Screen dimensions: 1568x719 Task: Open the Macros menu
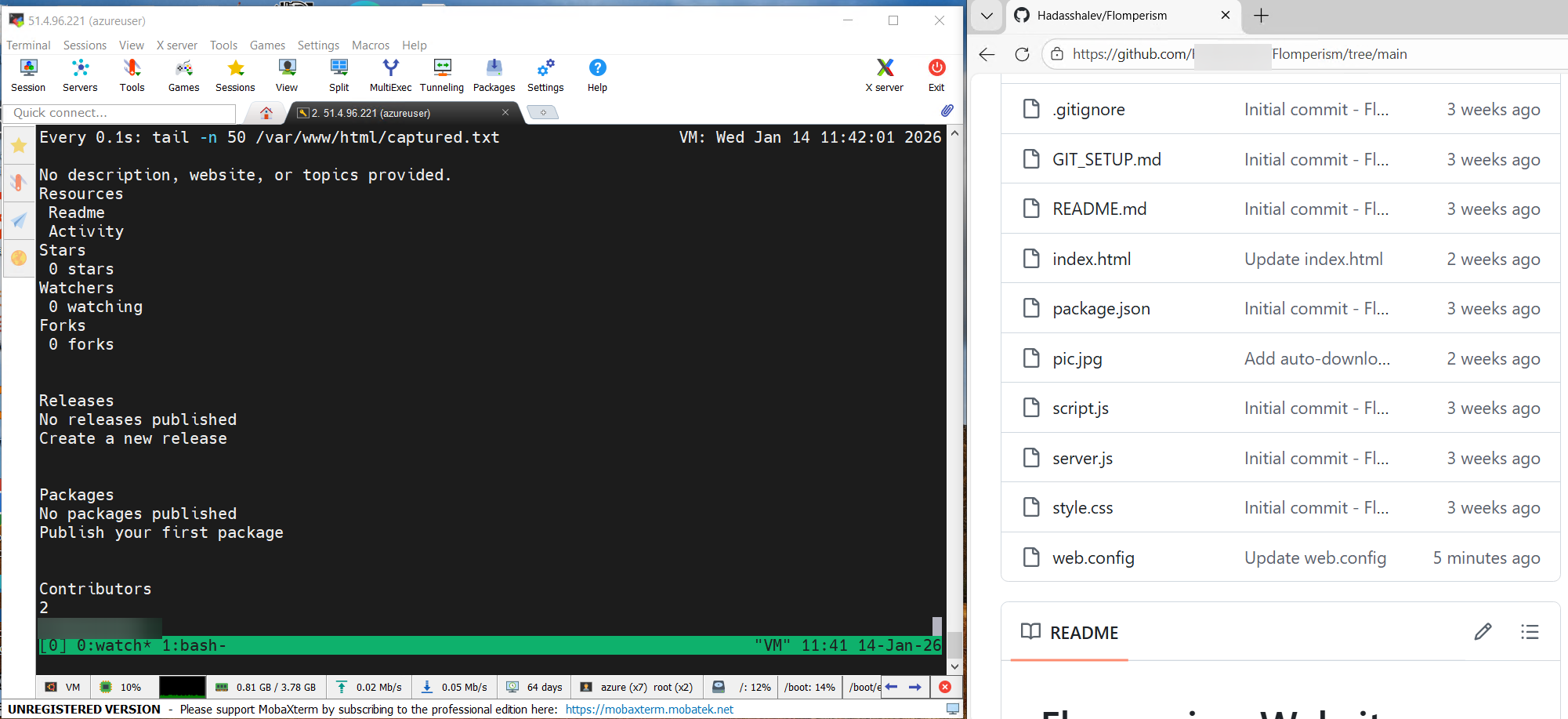(370, 45)
